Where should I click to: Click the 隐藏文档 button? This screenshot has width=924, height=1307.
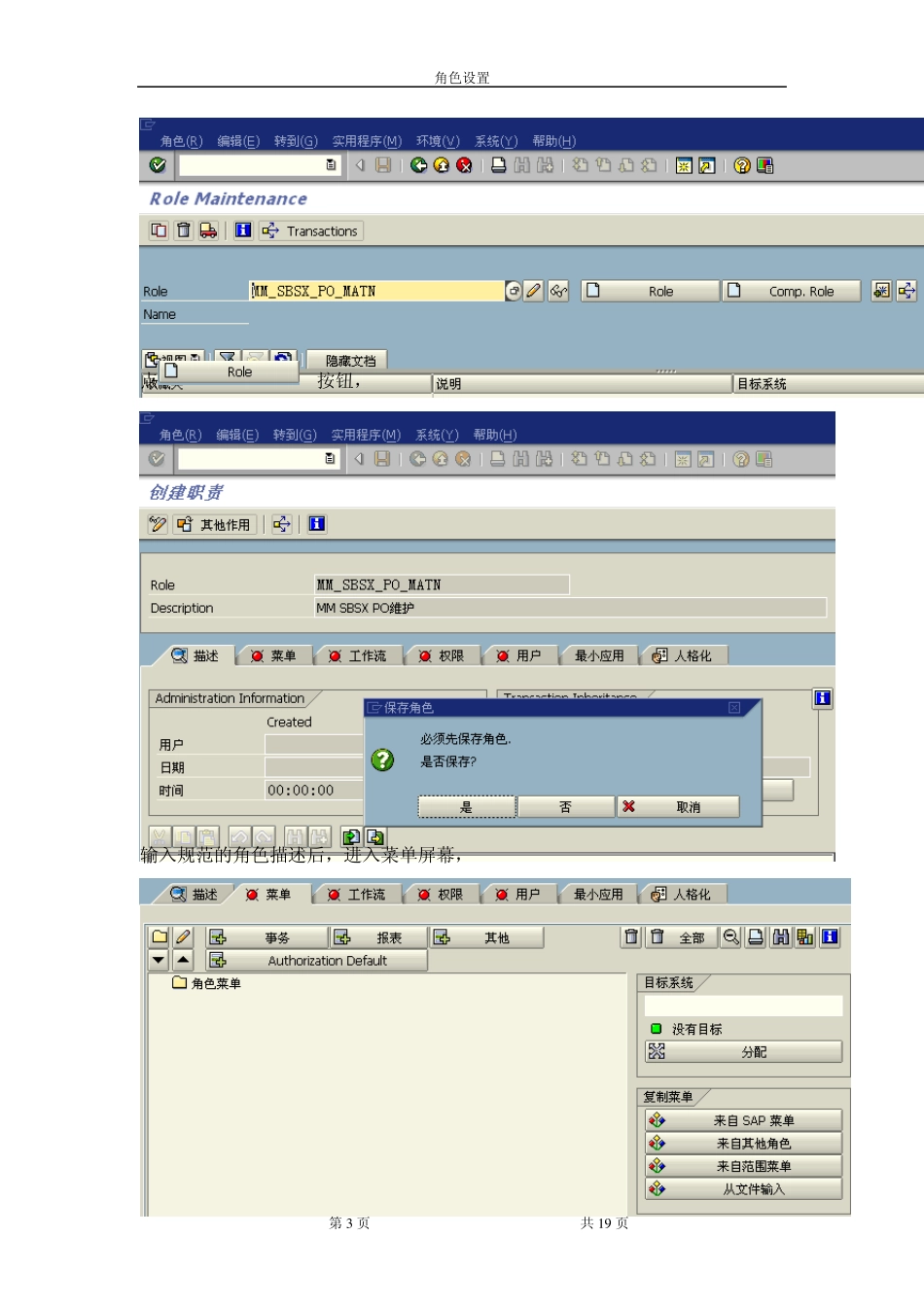click(x=348, y=361)
